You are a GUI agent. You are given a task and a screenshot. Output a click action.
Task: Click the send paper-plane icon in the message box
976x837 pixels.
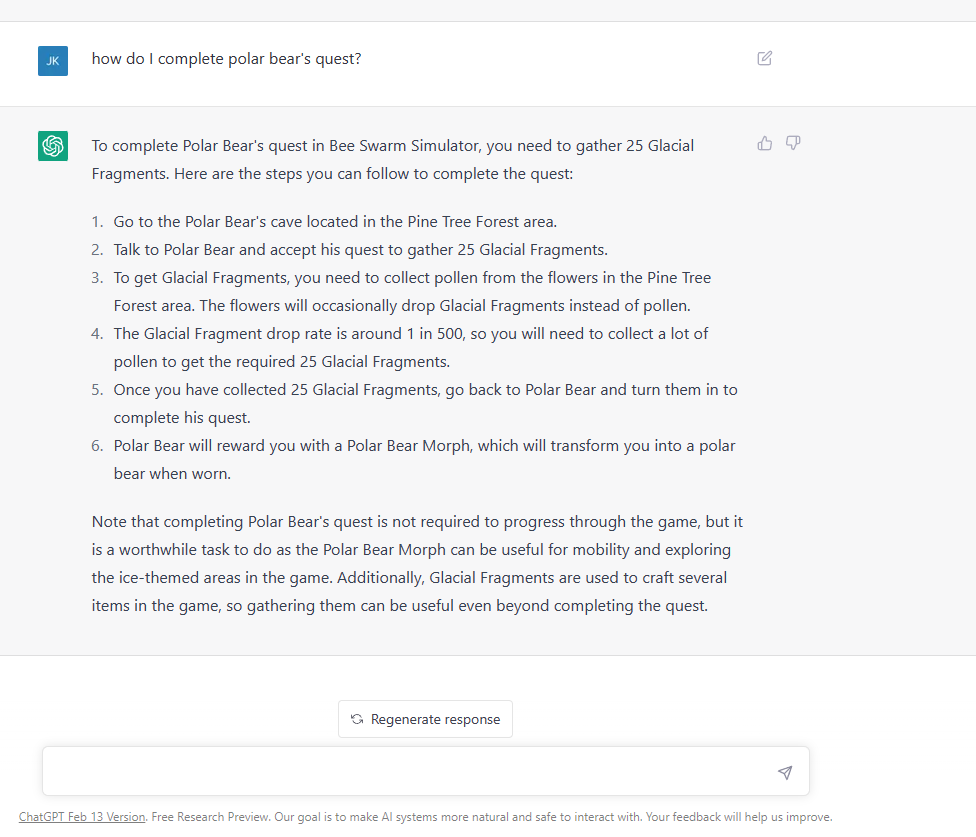coord(785,772)
